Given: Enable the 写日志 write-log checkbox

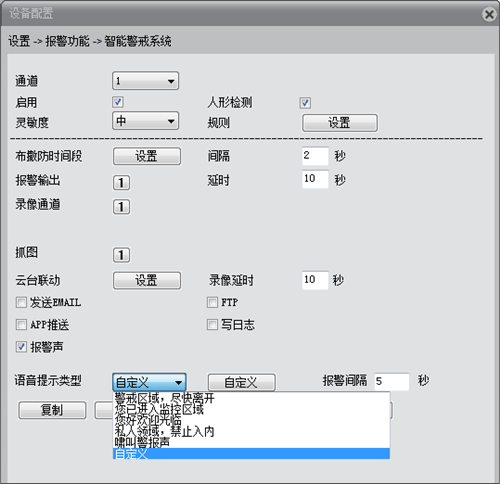Looking at the screenshot, I should point(212,325).
